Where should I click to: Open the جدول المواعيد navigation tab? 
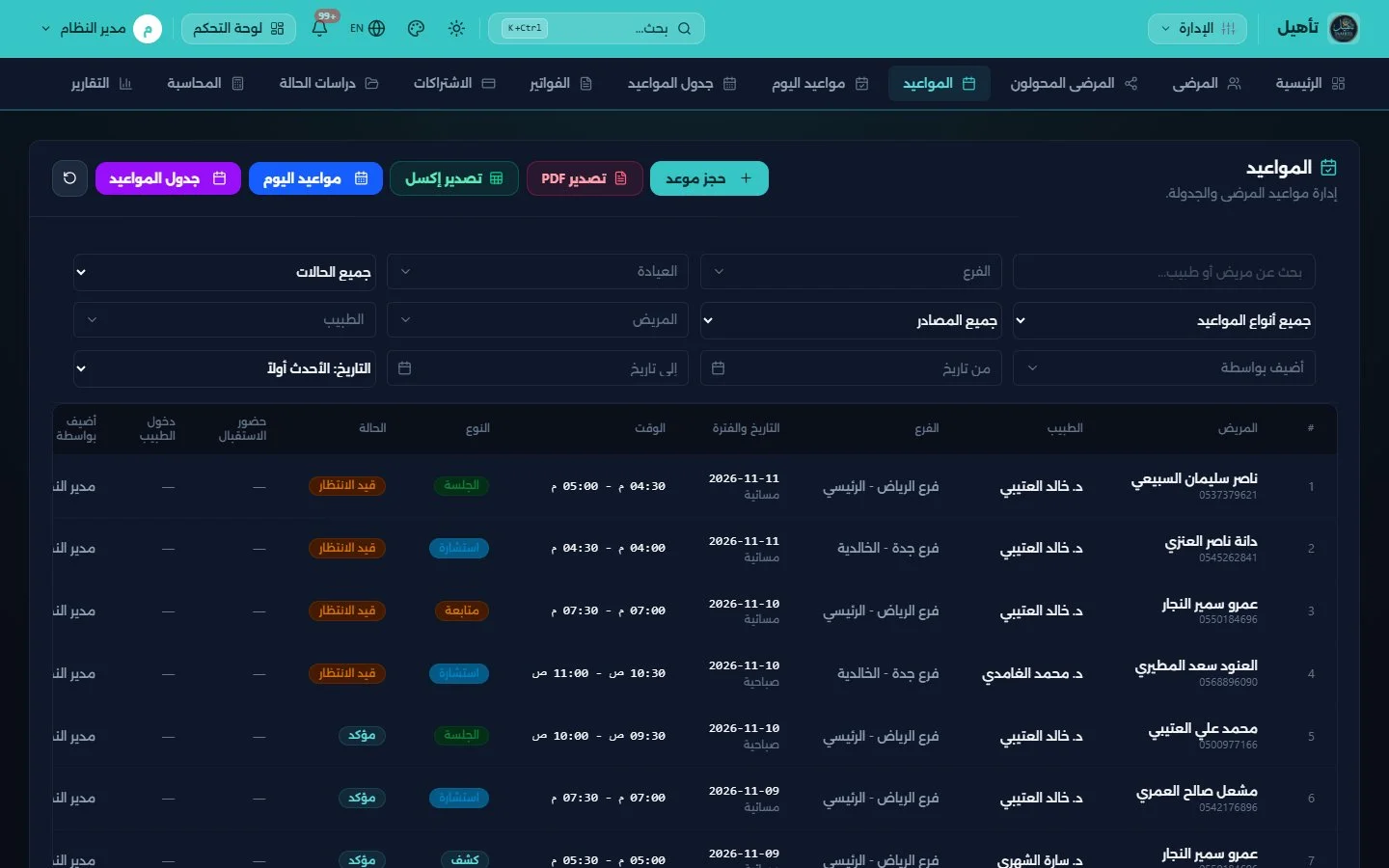(682, 84)
